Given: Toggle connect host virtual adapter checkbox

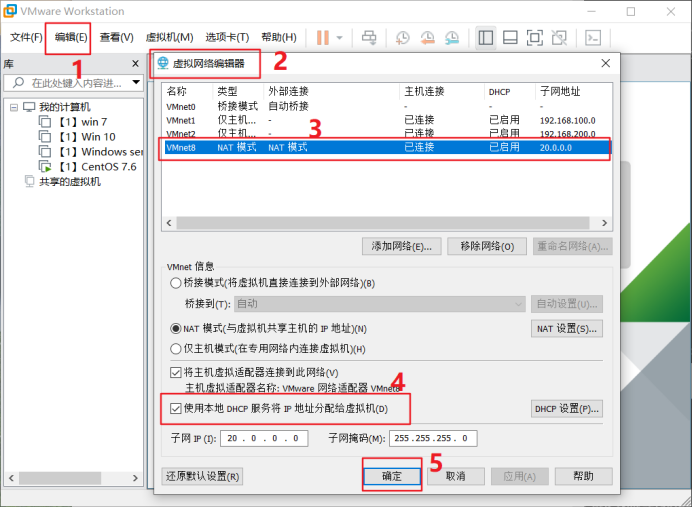Looking at the screenshot, I should point(176,373).
